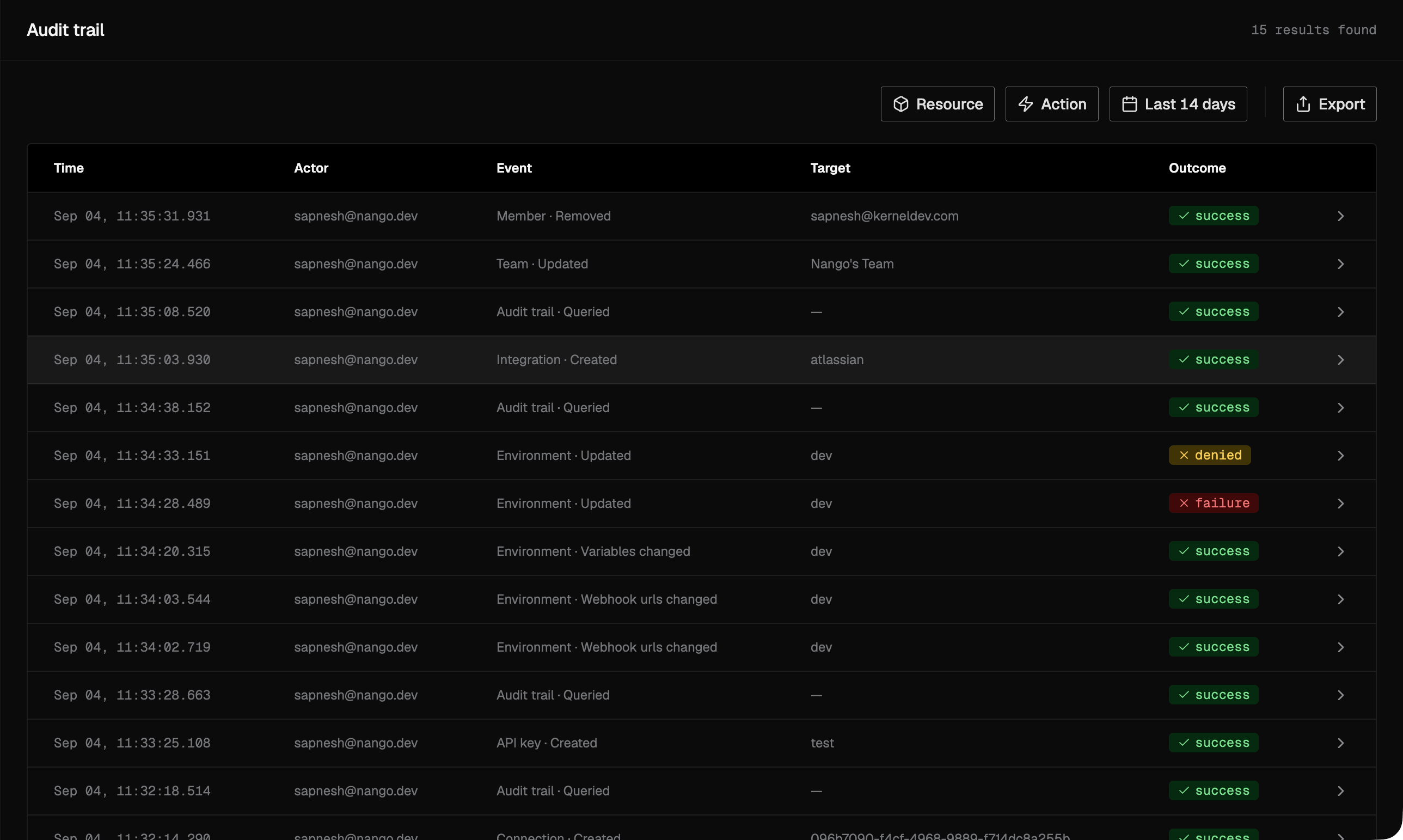
Task: Expand the 11:35:08.520 Audit trail row chevron
Action: (1340, 312)
